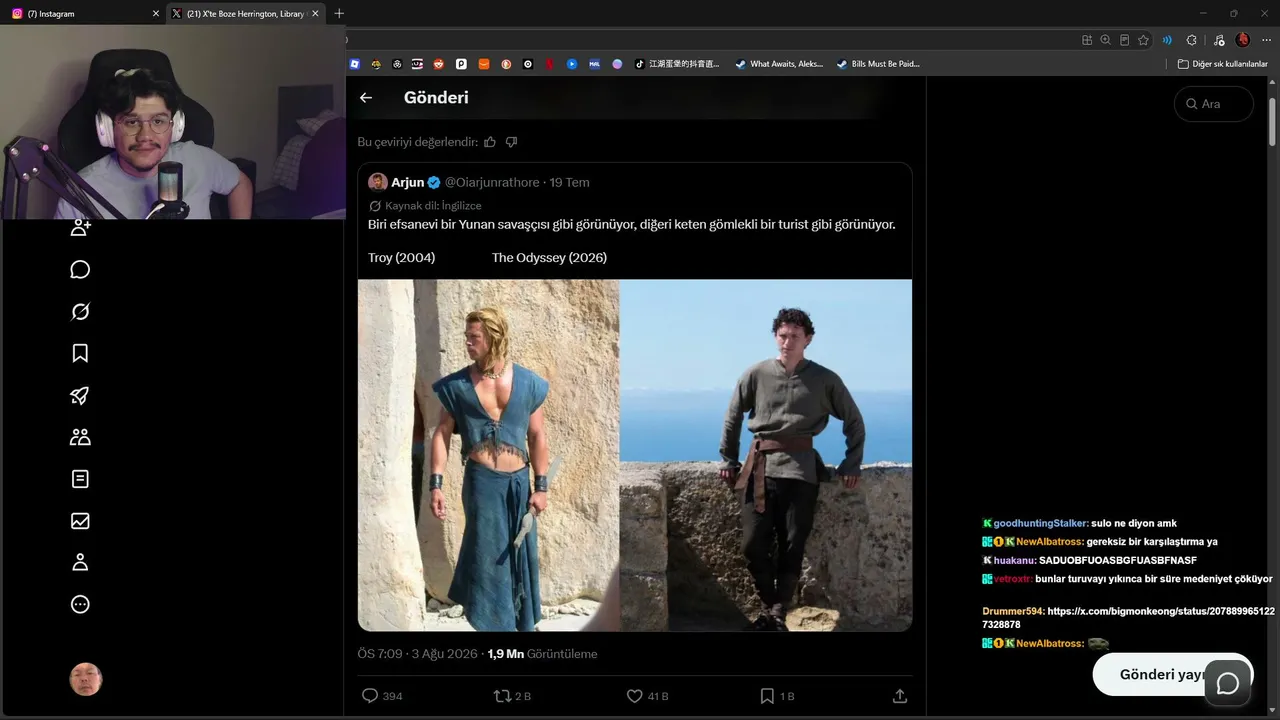Click NewAlbatross's gereksiz bir karşılaştırma message

pyautogui.click(x=1099, y=542)
